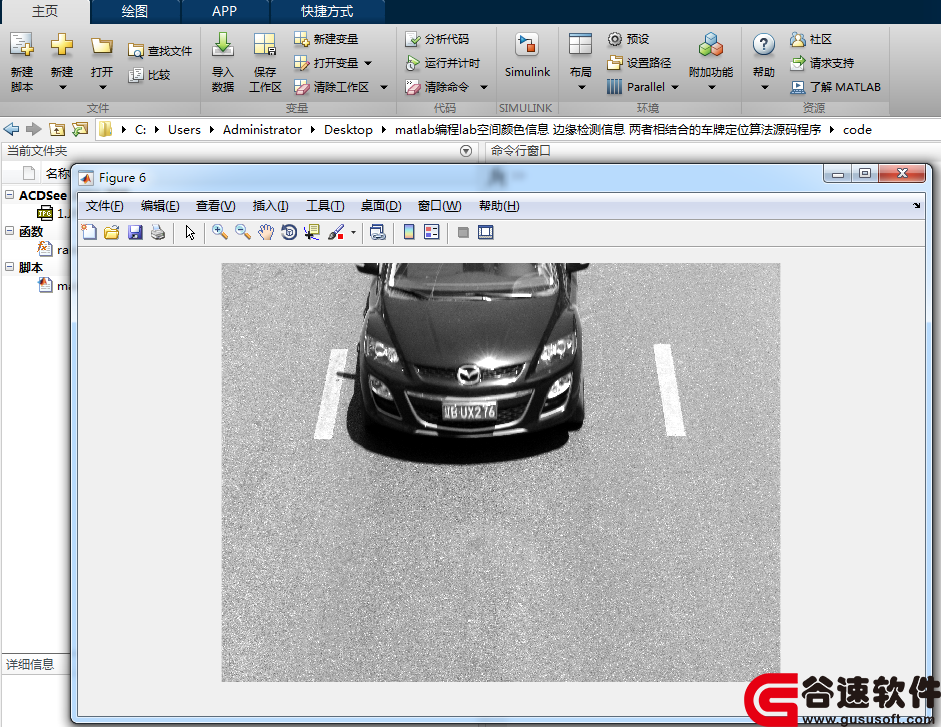
Task: Activate the zoom out magnifier tool
Action: pyautogui.click(x=242, y=232)
